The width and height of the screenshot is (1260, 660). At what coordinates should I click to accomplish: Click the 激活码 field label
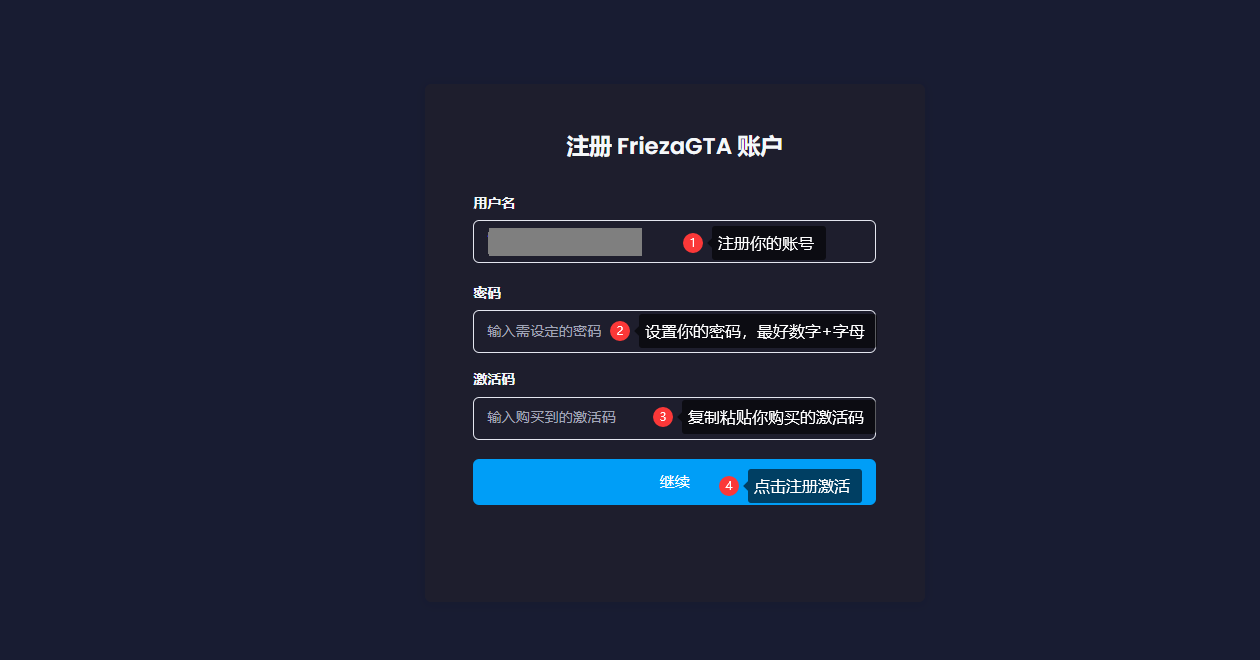click(x=494, y=380)
